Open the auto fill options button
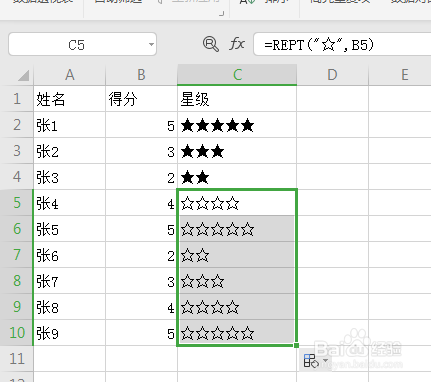431x382 pixels. pos(315,361)
